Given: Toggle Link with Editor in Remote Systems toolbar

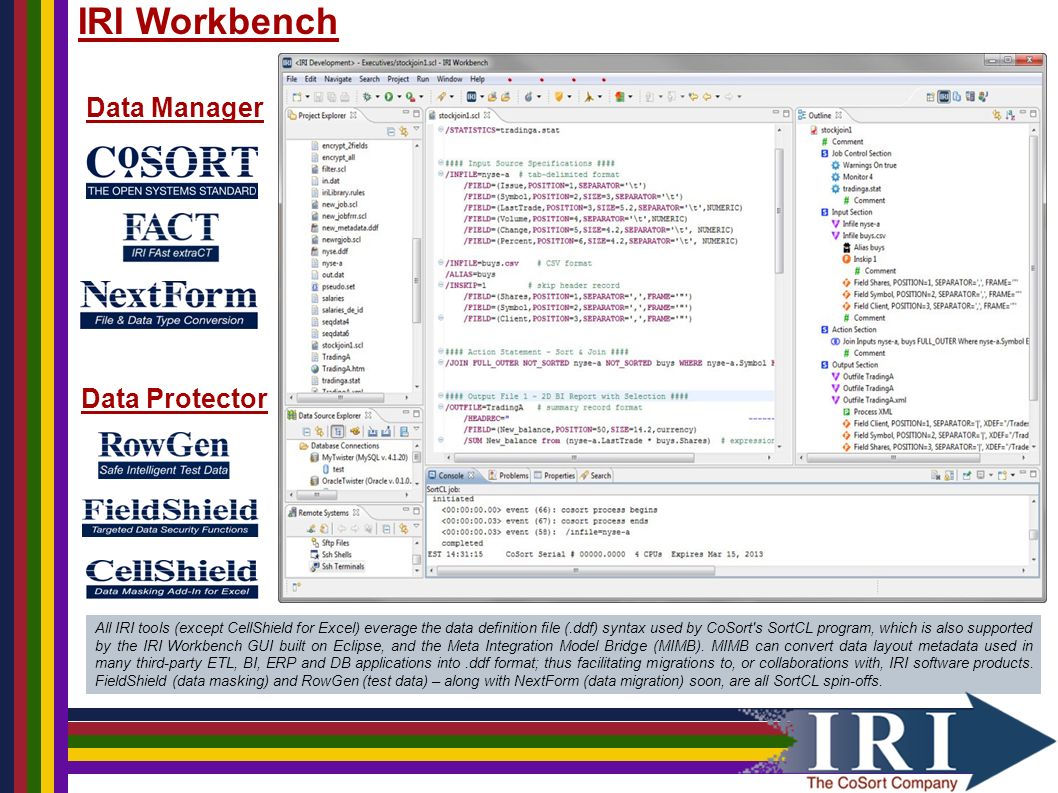Looking at the screenshot, I should tap(403, 529).
